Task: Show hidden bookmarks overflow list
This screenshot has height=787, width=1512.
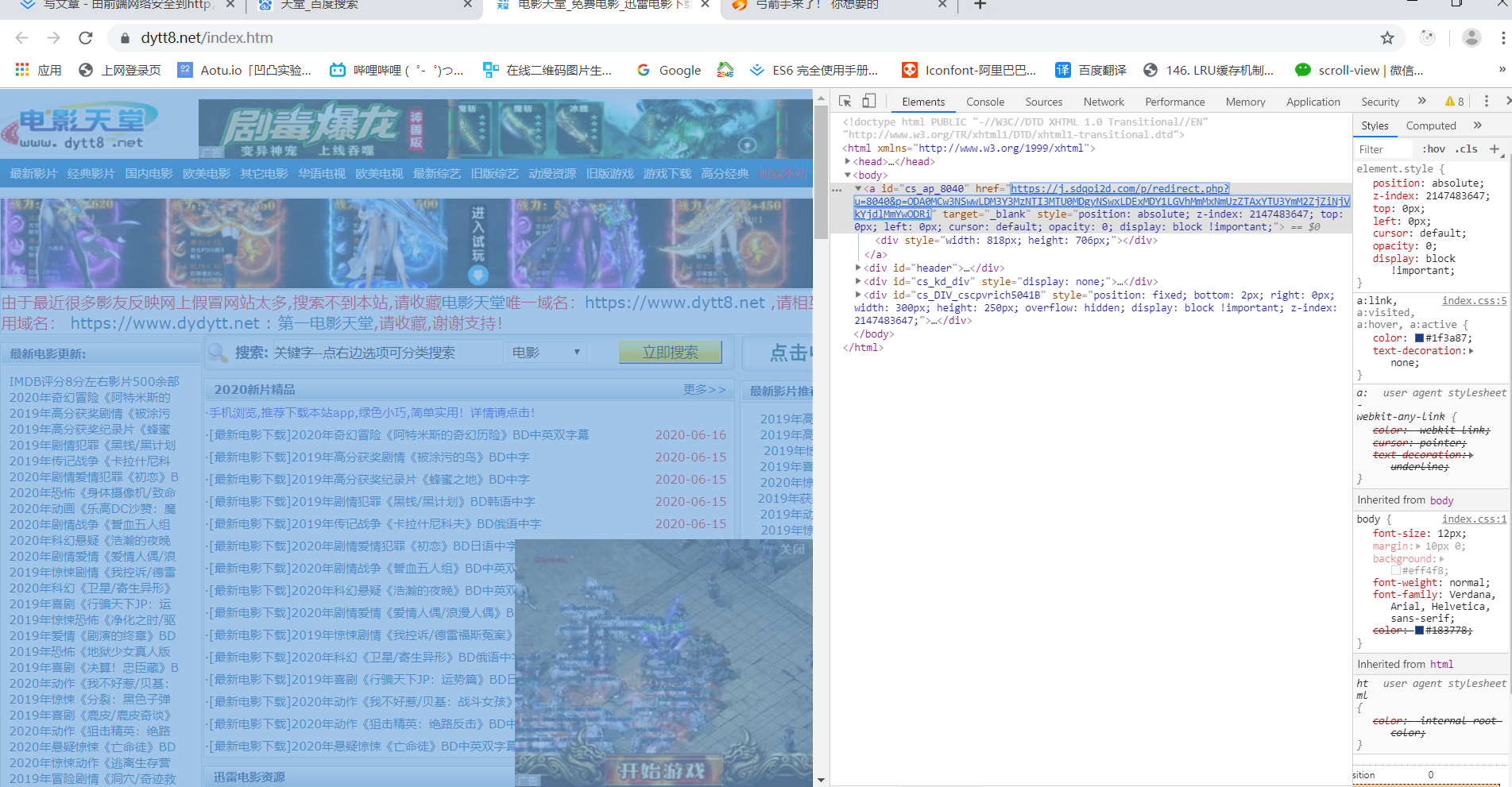Action: pos(1502,69)
